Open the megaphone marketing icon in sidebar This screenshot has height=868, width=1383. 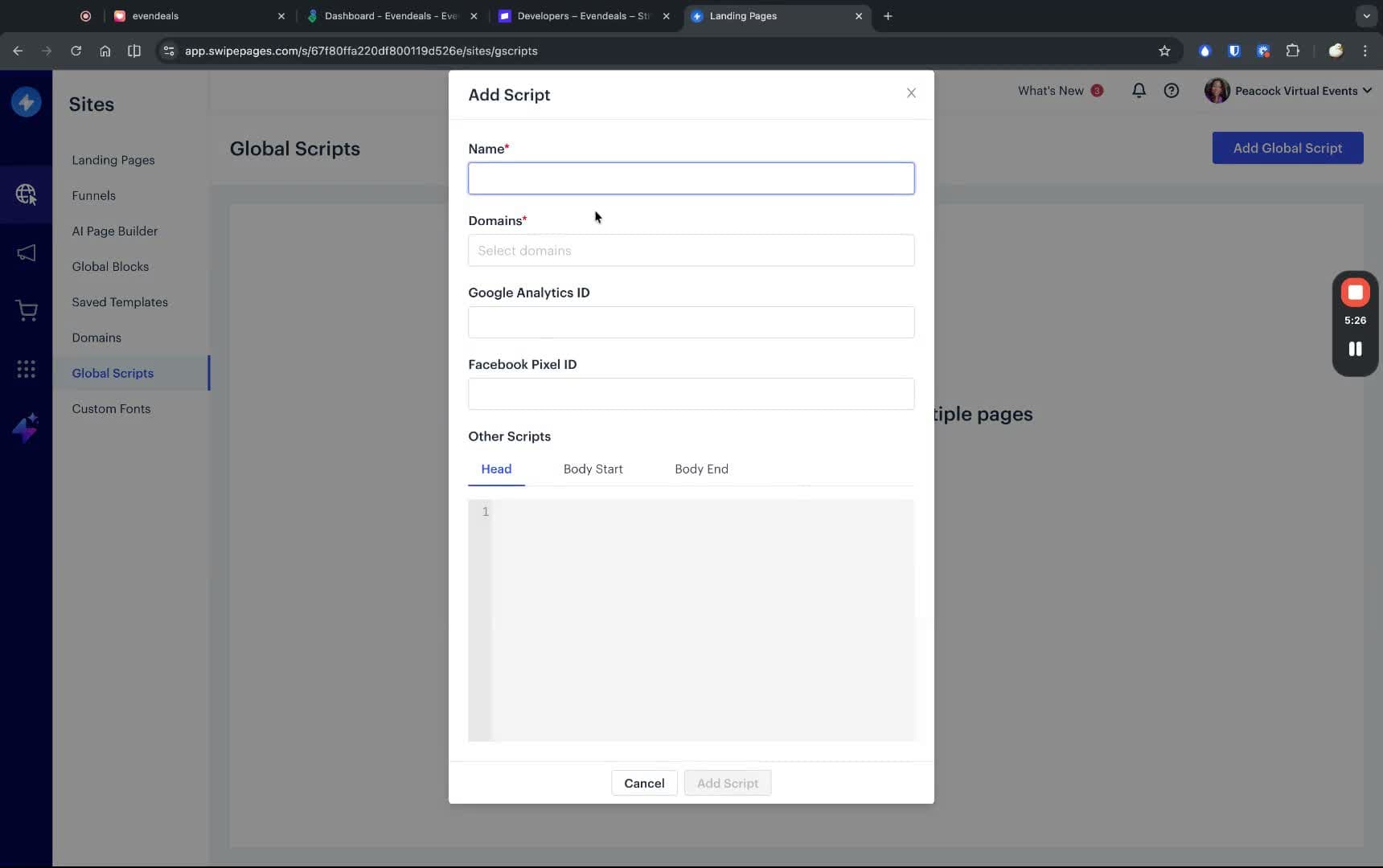[x=27, y=253]
